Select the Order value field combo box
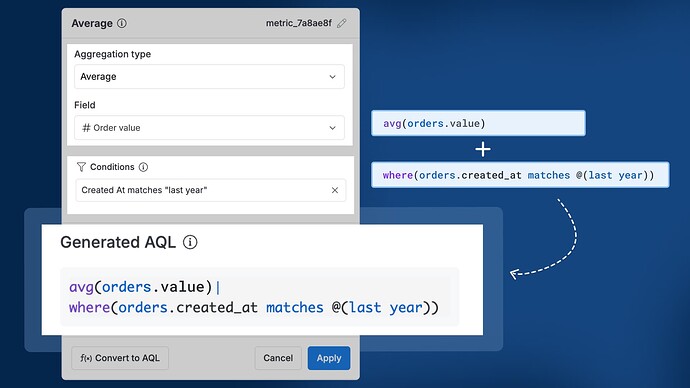The height and width of the screenshot is (388, 690). click(209, 128)
